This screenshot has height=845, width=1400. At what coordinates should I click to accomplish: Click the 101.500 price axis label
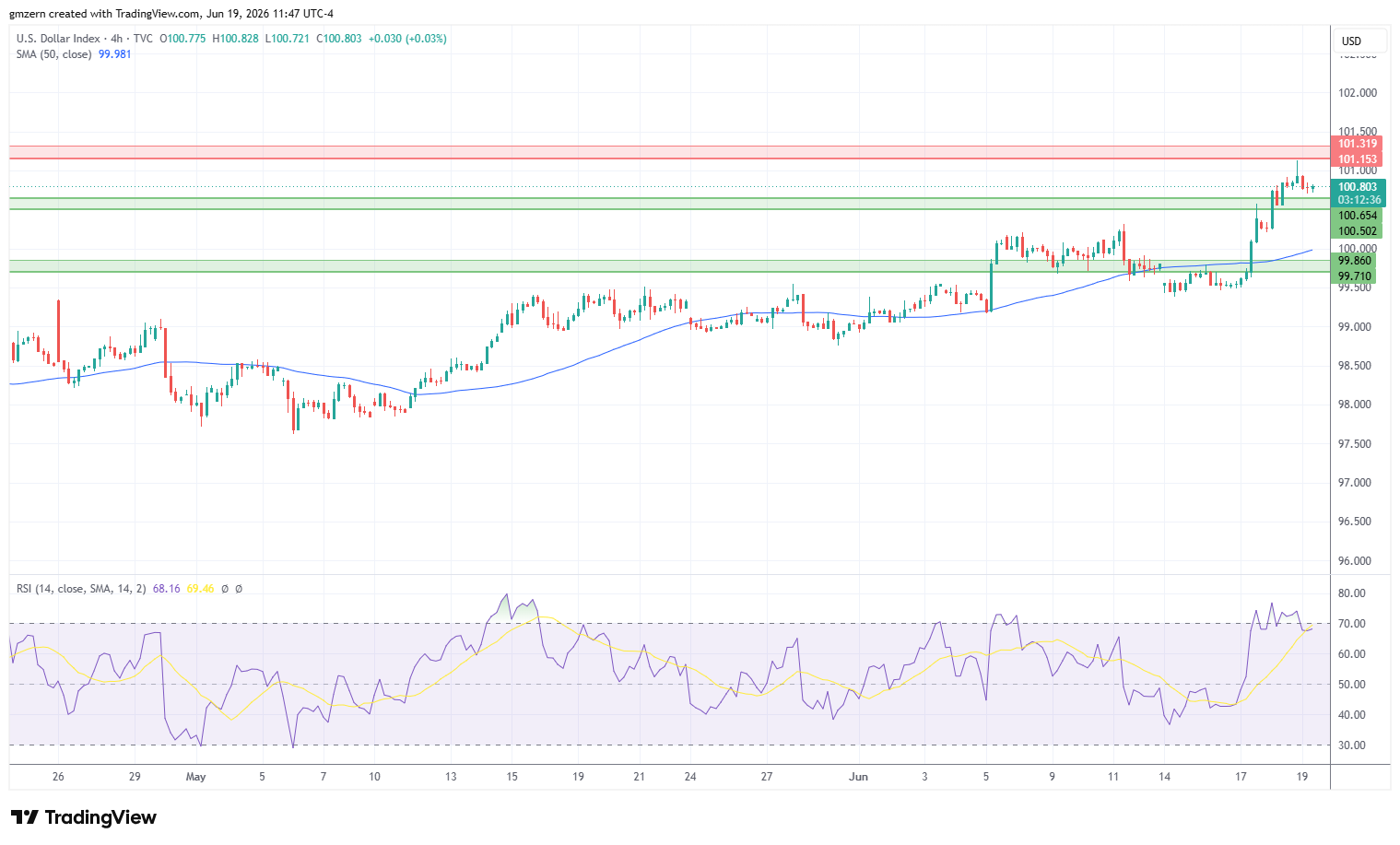point(1358,132)
